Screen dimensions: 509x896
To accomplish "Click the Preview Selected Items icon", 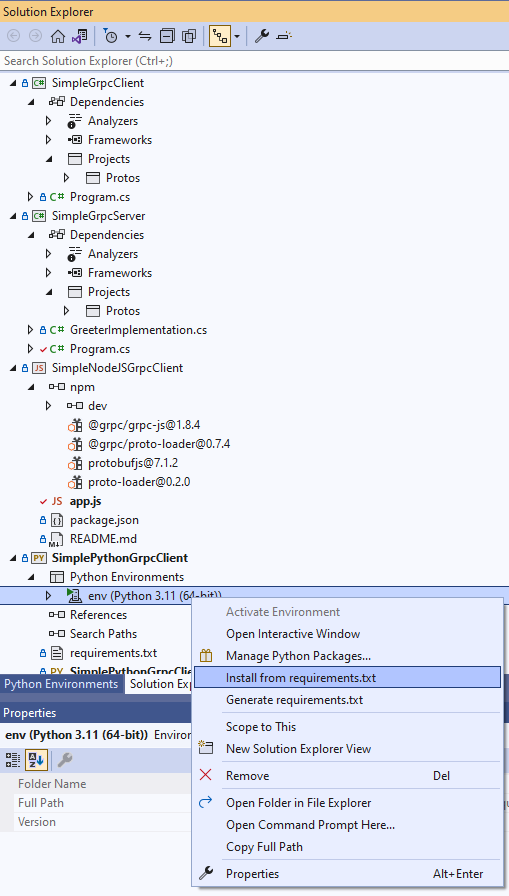I will (283, 37).
